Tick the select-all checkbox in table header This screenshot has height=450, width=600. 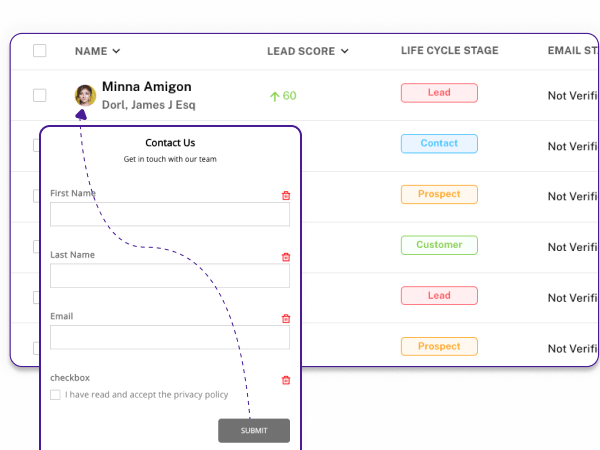(x=40, y=51)
